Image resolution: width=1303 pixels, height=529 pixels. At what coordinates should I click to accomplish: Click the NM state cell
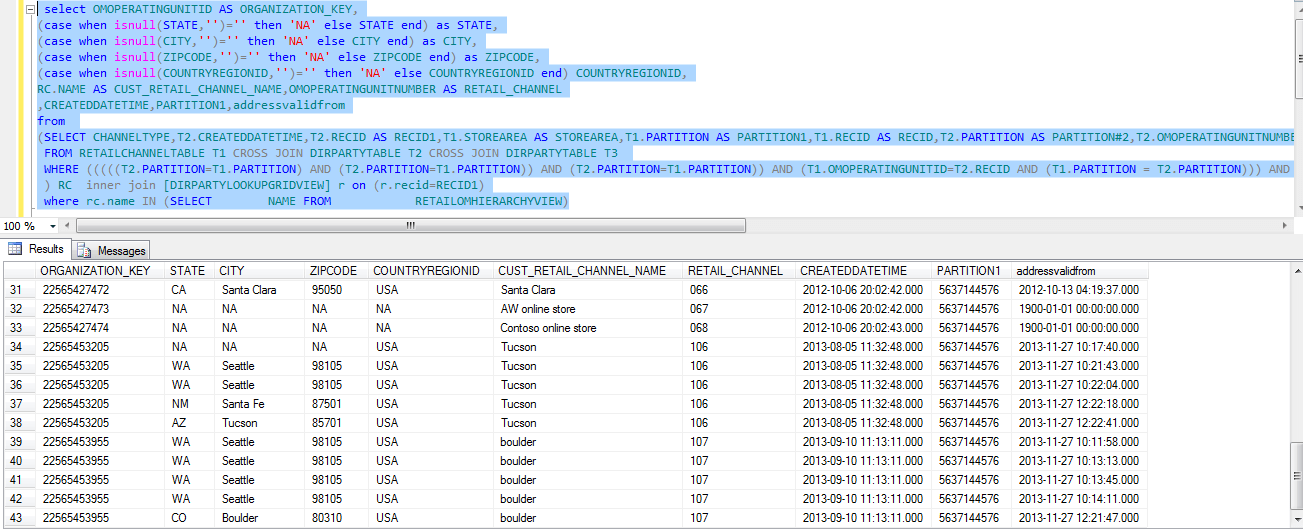(x=191, y=404)
